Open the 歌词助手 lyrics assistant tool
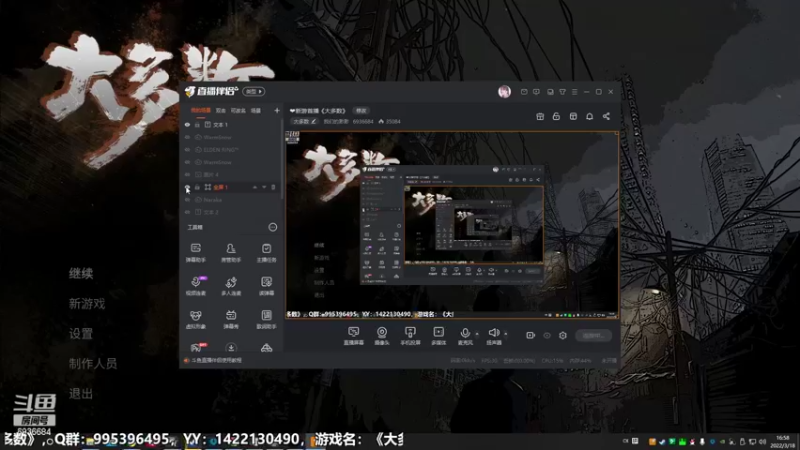Image resolution: width=800 pixels, height=450 pixels. point(266,319)
